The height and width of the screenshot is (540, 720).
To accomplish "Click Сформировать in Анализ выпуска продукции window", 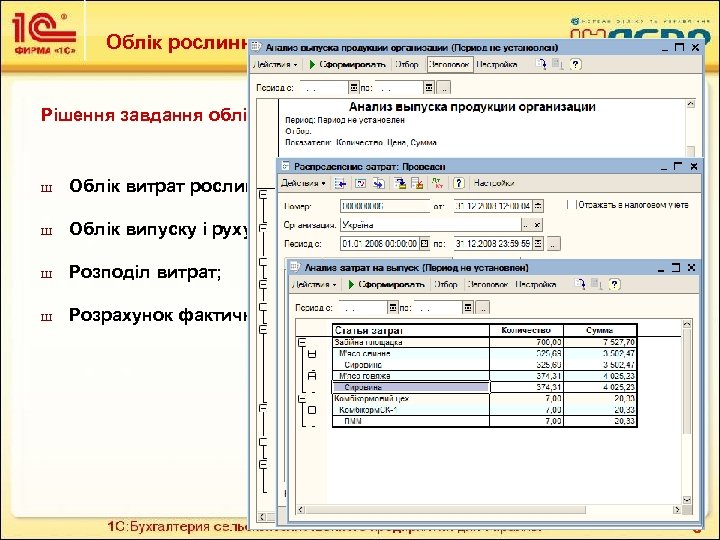I will pos(348,65).
